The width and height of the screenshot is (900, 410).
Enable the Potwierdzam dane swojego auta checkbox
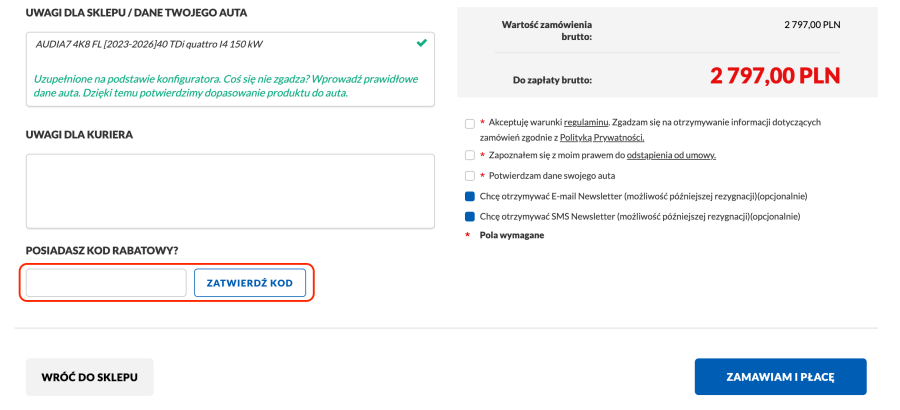click(x=470, y=176)
